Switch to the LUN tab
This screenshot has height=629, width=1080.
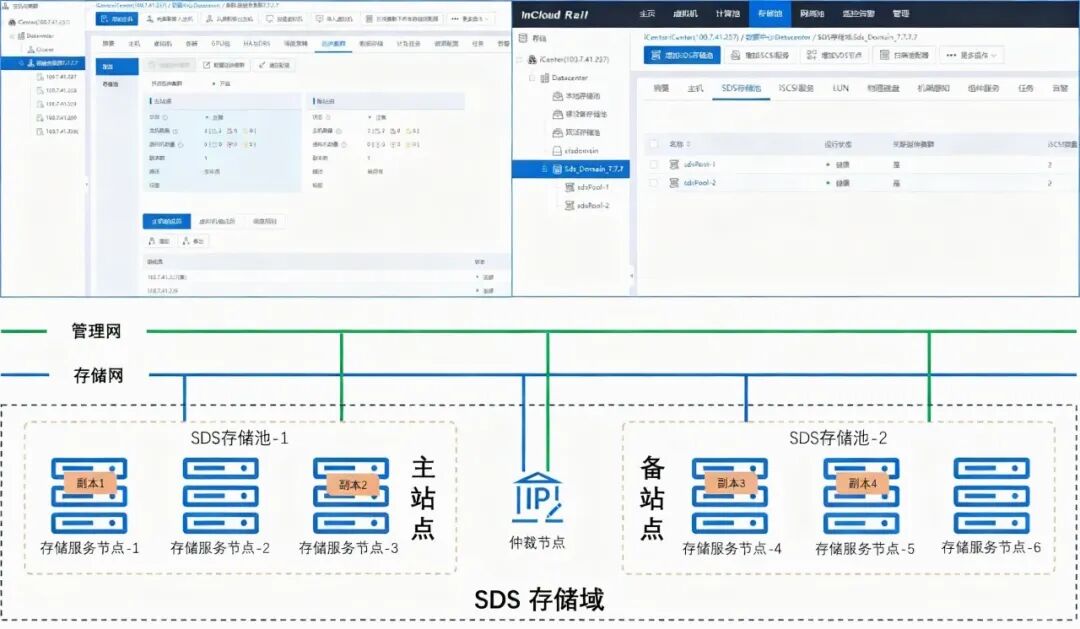coord(840,88)
